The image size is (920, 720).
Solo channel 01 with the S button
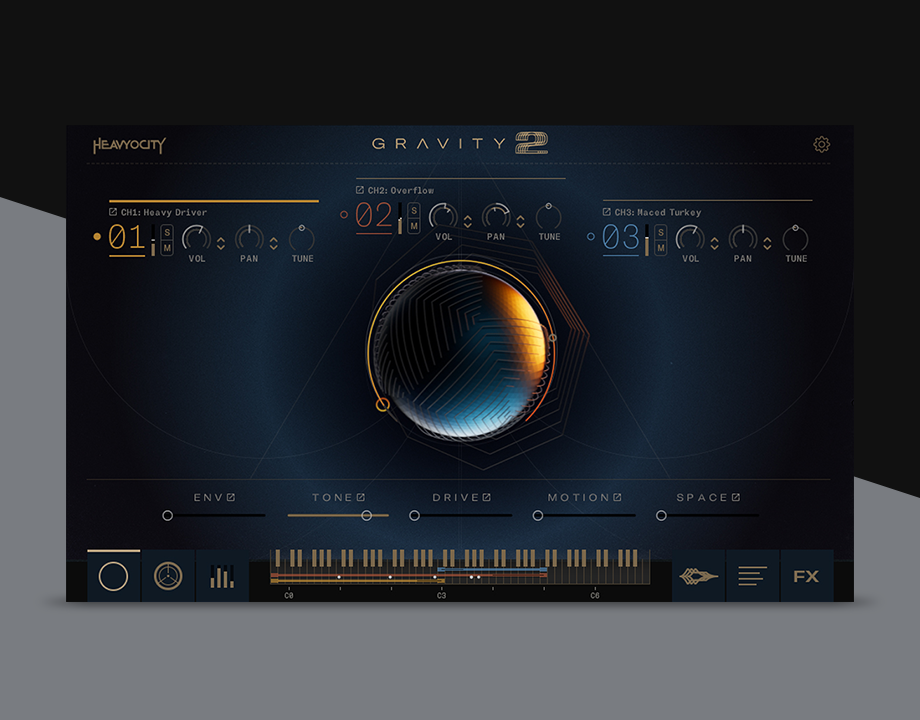pos(167,233)
